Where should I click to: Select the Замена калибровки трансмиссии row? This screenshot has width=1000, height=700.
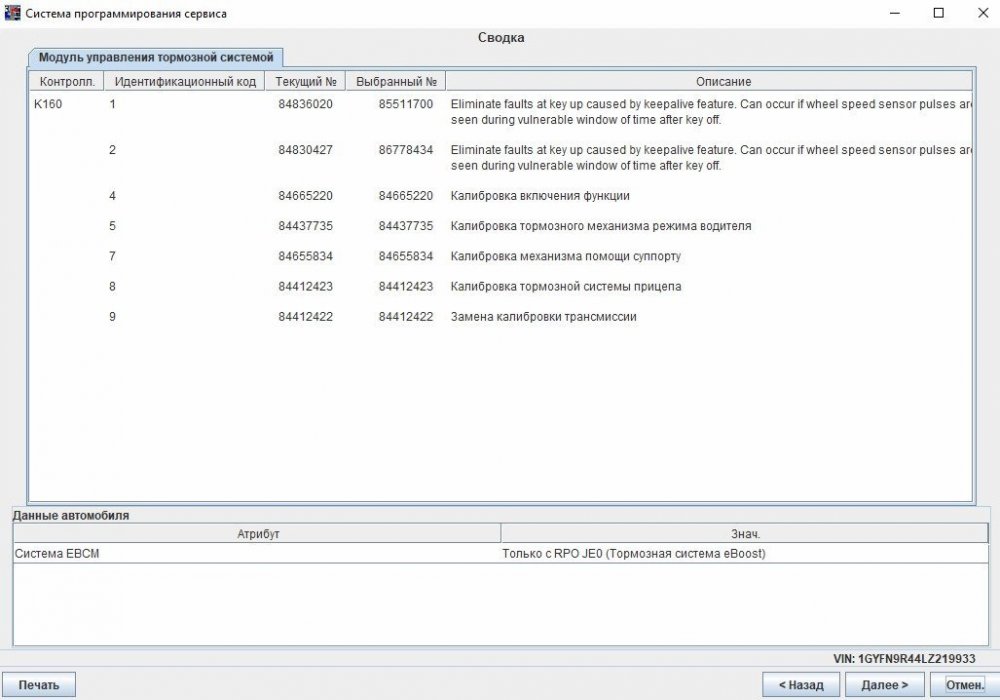543,317
